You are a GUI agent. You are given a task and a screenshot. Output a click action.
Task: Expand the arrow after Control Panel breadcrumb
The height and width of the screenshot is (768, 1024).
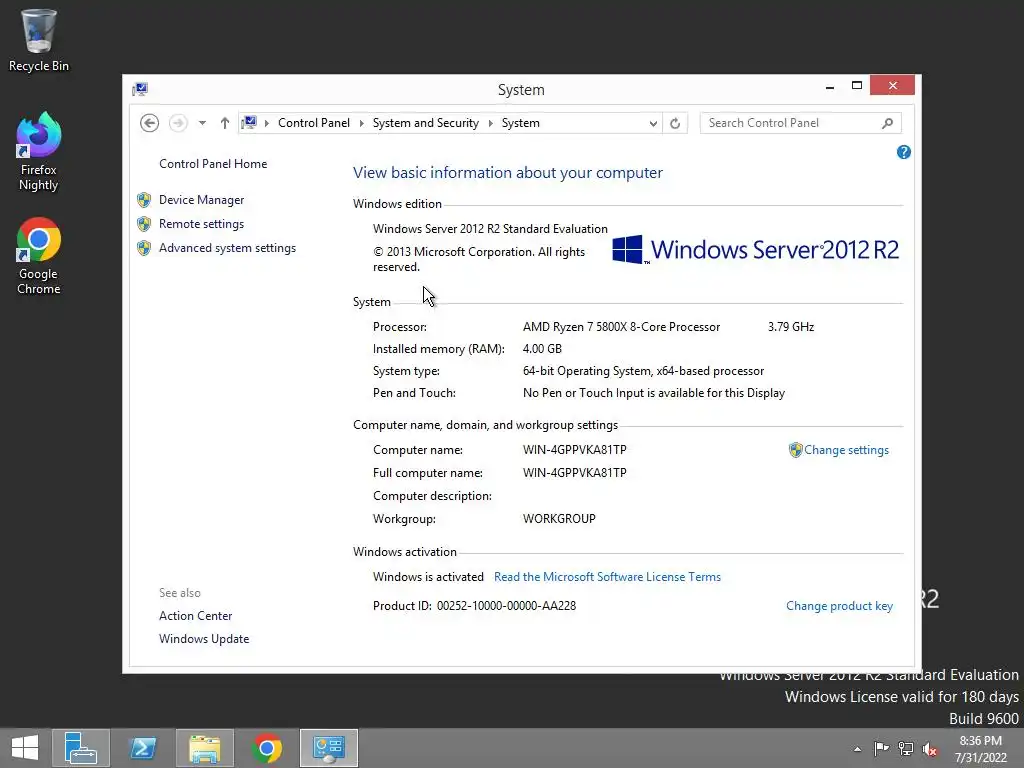click(361, 123)
